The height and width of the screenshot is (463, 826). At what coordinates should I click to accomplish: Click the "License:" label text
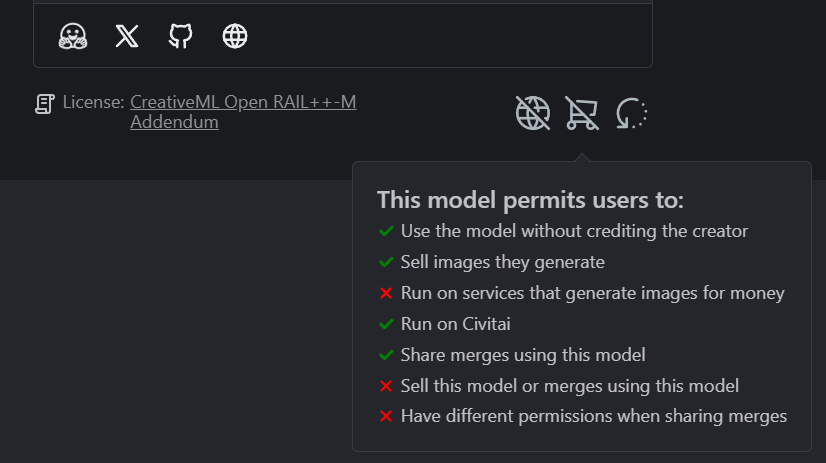(94, 102)
